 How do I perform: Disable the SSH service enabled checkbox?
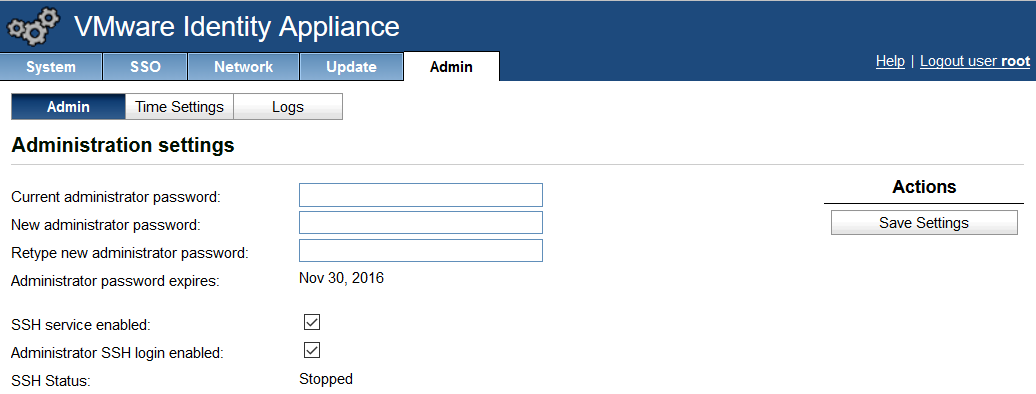click(x=312, y=322)
